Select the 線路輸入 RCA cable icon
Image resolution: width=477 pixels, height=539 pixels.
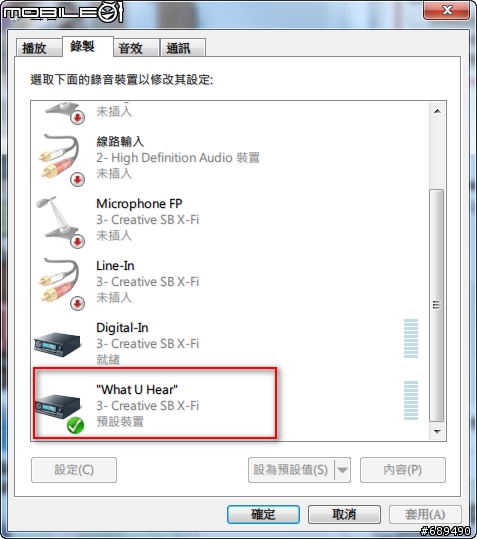click(x=60, y=159)
